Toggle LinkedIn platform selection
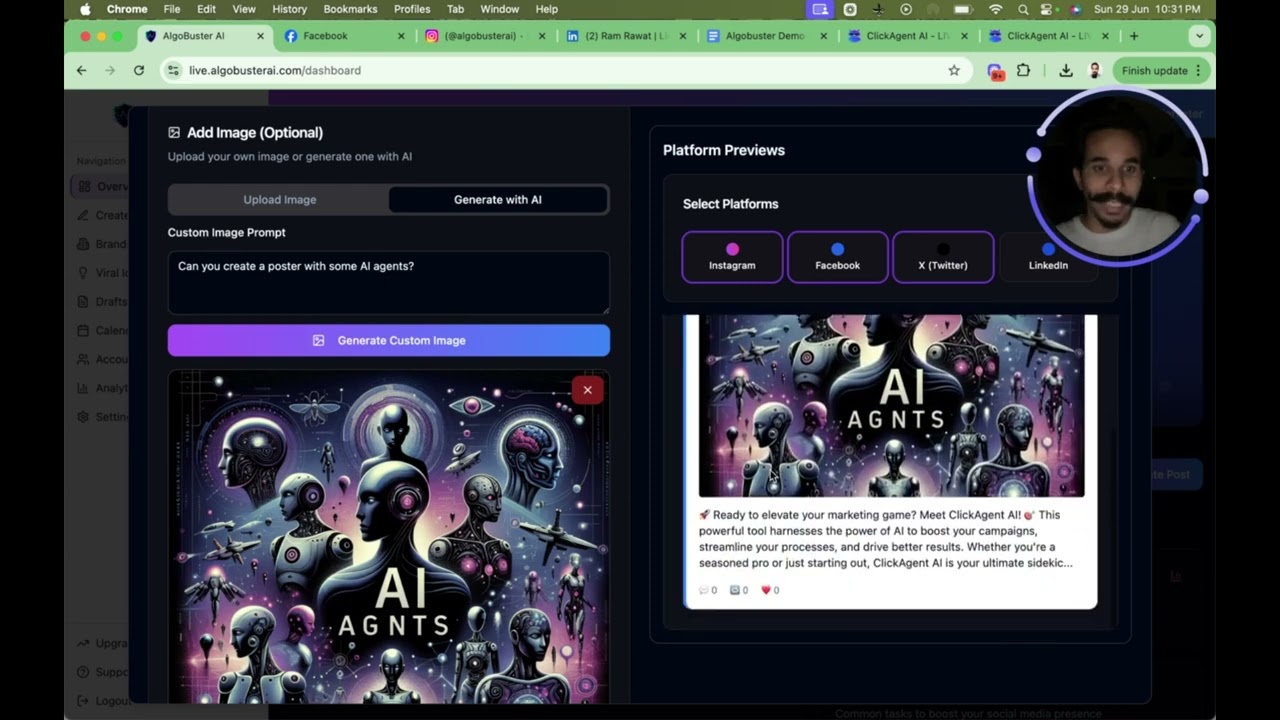 point(1048,257)
